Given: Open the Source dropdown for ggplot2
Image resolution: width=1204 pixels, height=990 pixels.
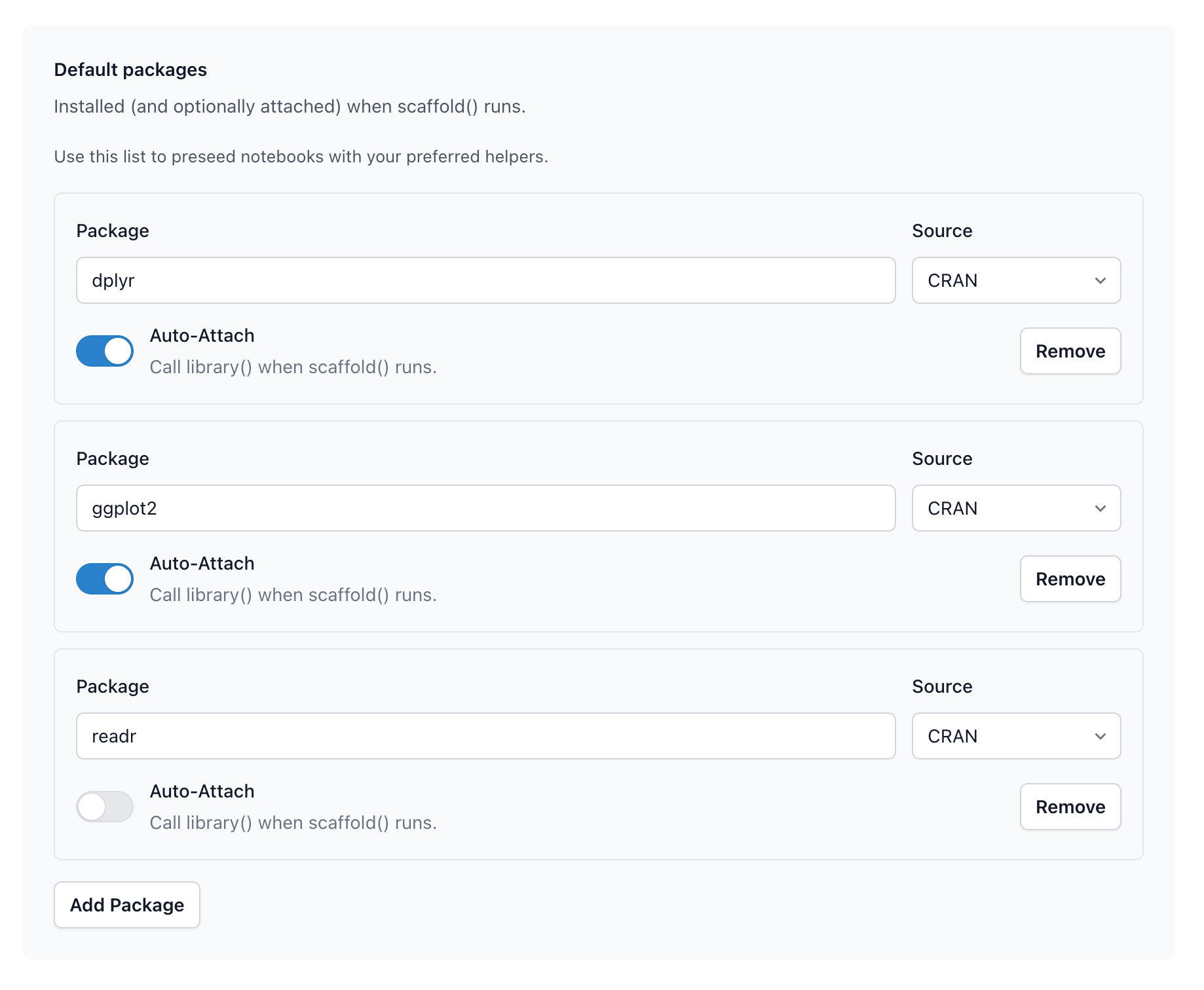Looking at the screenshot, I should (1016, 508).
